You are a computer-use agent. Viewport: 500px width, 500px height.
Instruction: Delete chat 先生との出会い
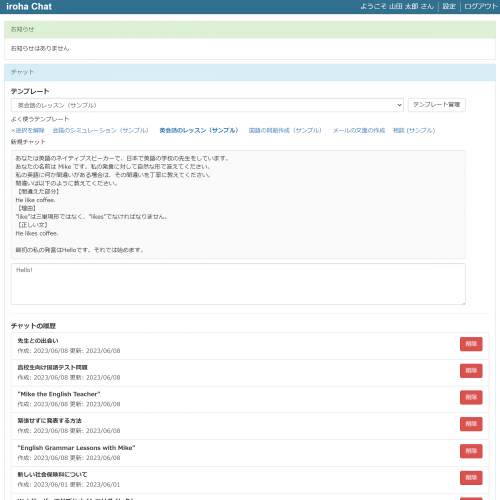[471, 344]
